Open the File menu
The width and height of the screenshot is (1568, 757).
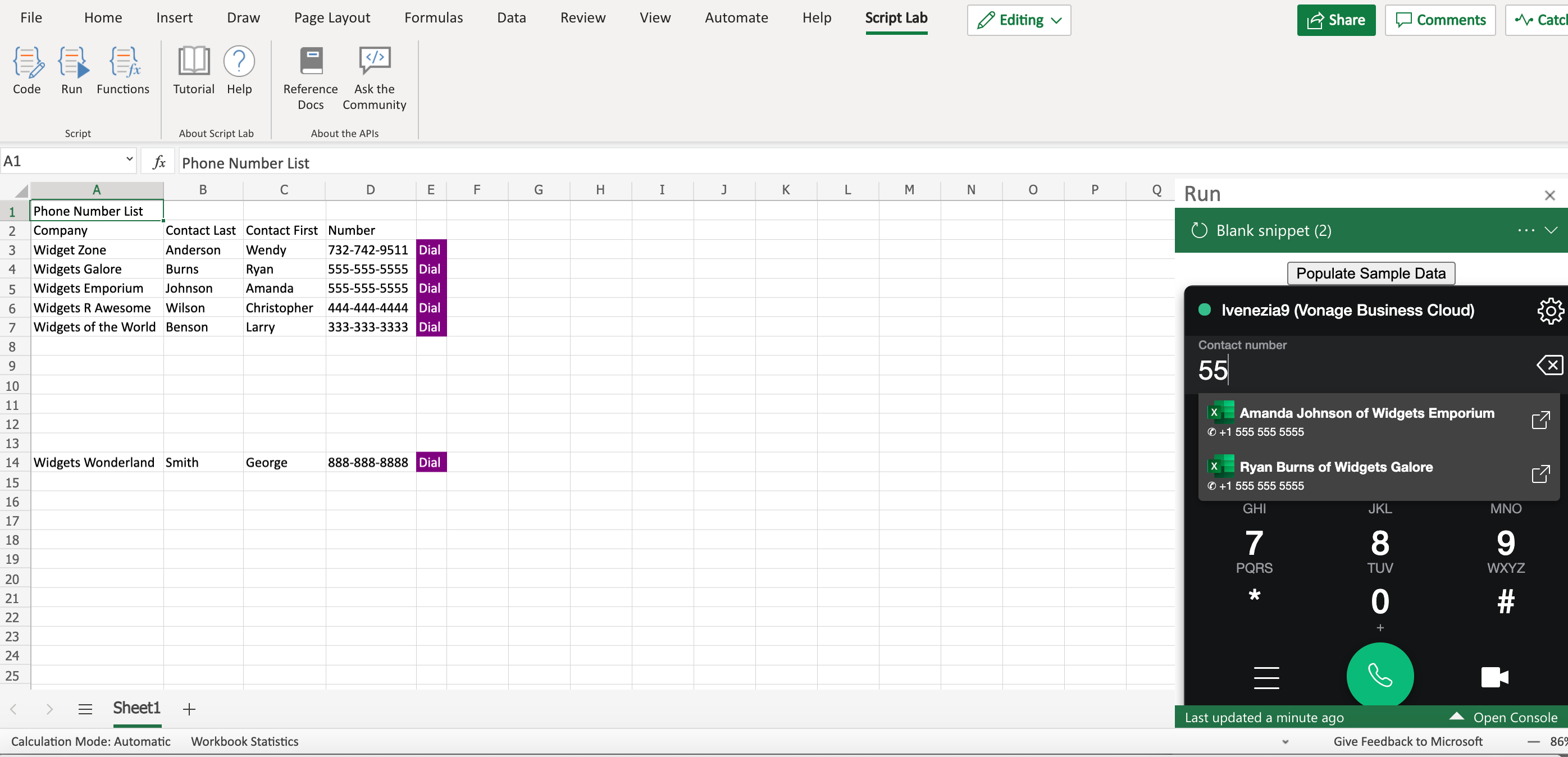tap(31, 17)
